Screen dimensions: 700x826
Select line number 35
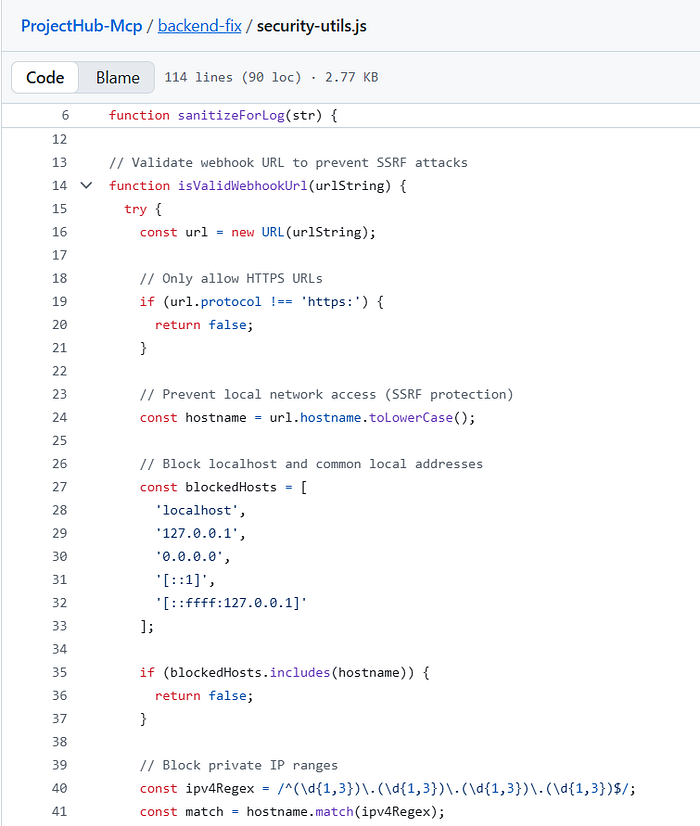click(60, 672)
